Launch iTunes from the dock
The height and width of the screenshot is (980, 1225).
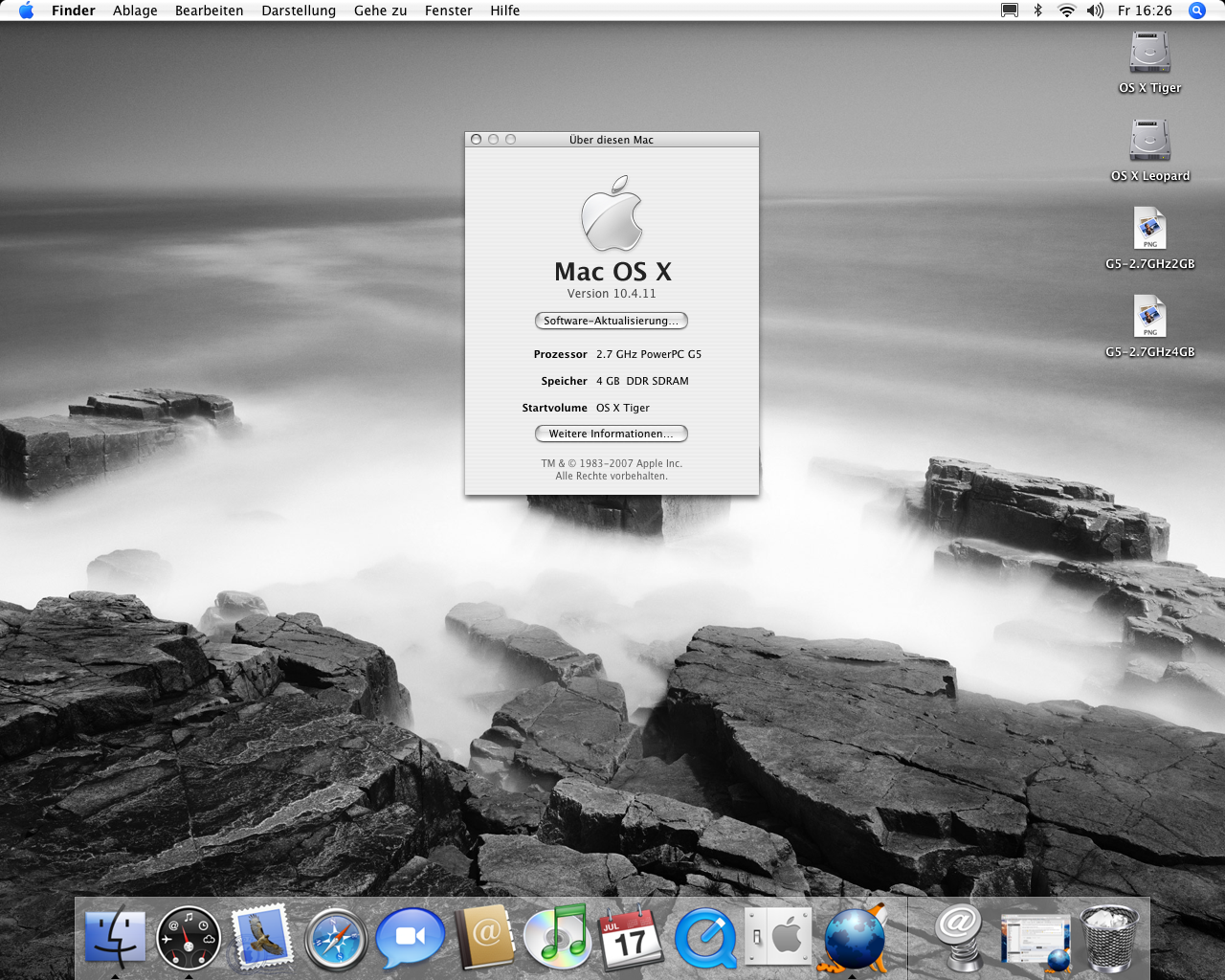(557, 938)
